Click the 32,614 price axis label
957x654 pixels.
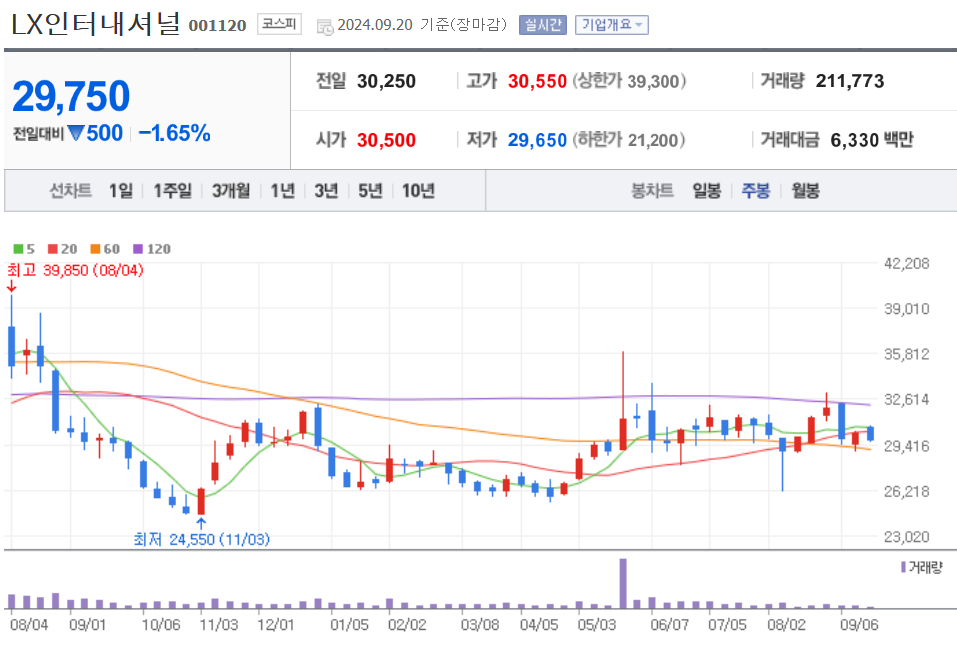(906, 400)
